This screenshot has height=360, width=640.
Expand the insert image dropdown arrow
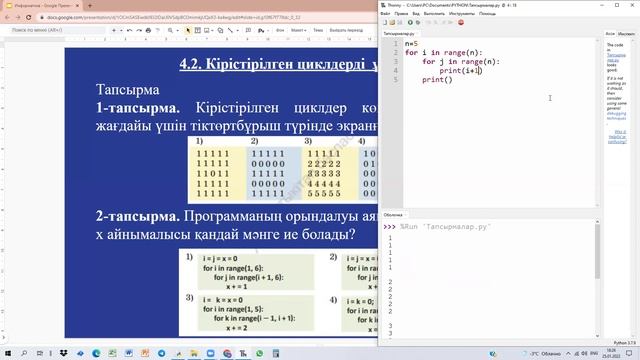213,30
